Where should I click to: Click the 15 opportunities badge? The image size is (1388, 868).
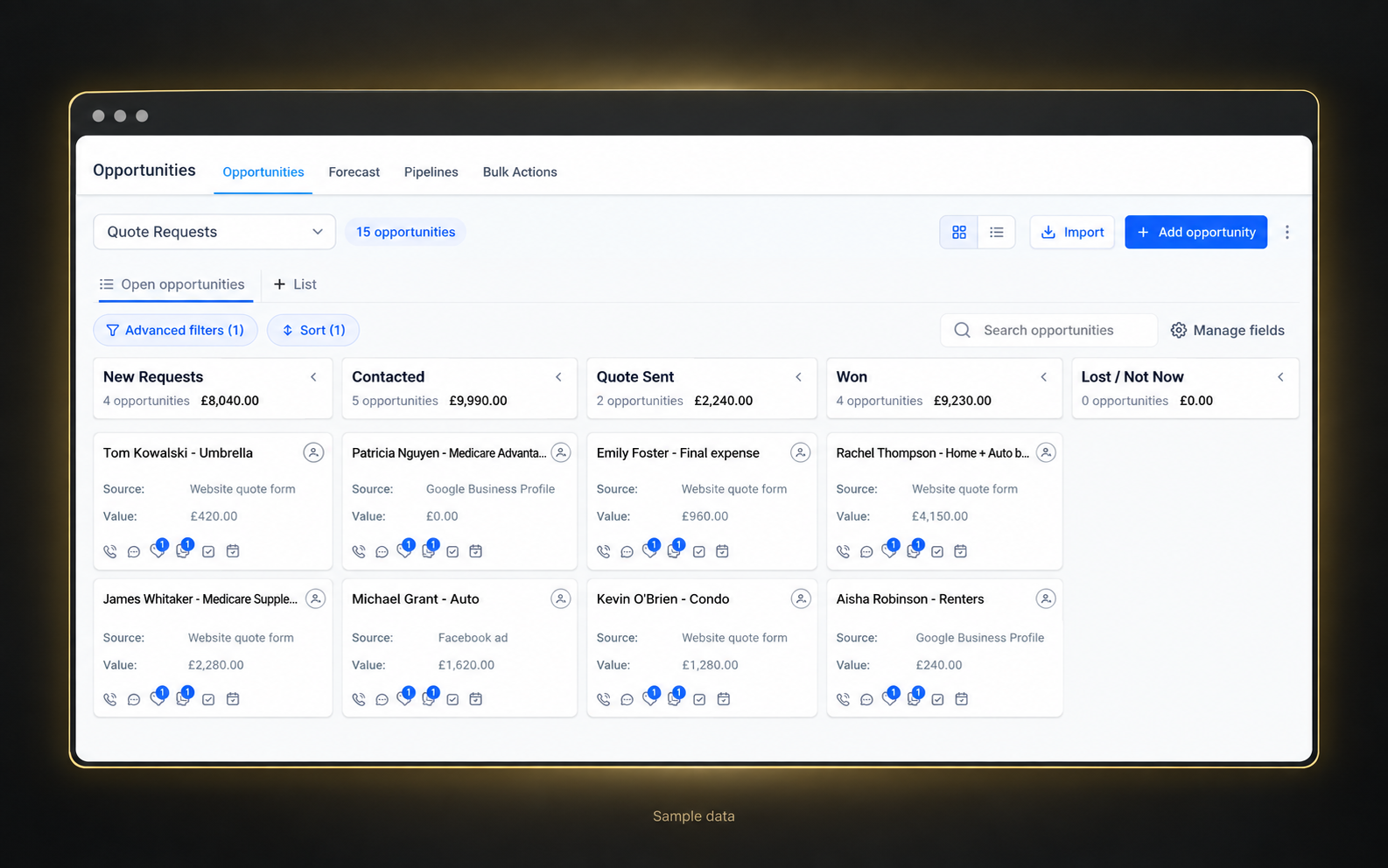coord(405,232)
